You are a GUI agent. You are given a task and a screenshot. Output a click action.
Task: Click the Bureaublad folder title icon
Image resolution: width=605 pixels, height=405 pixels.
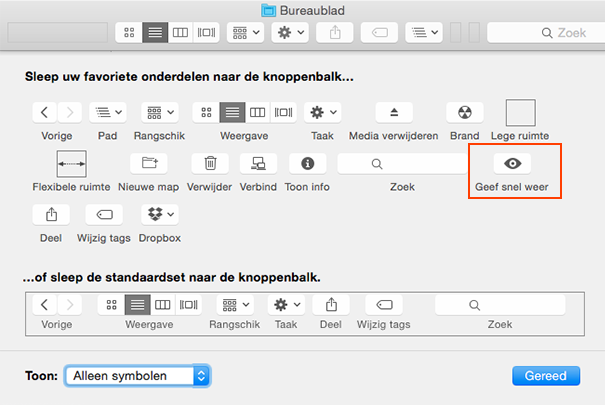[x=269, y=10]
